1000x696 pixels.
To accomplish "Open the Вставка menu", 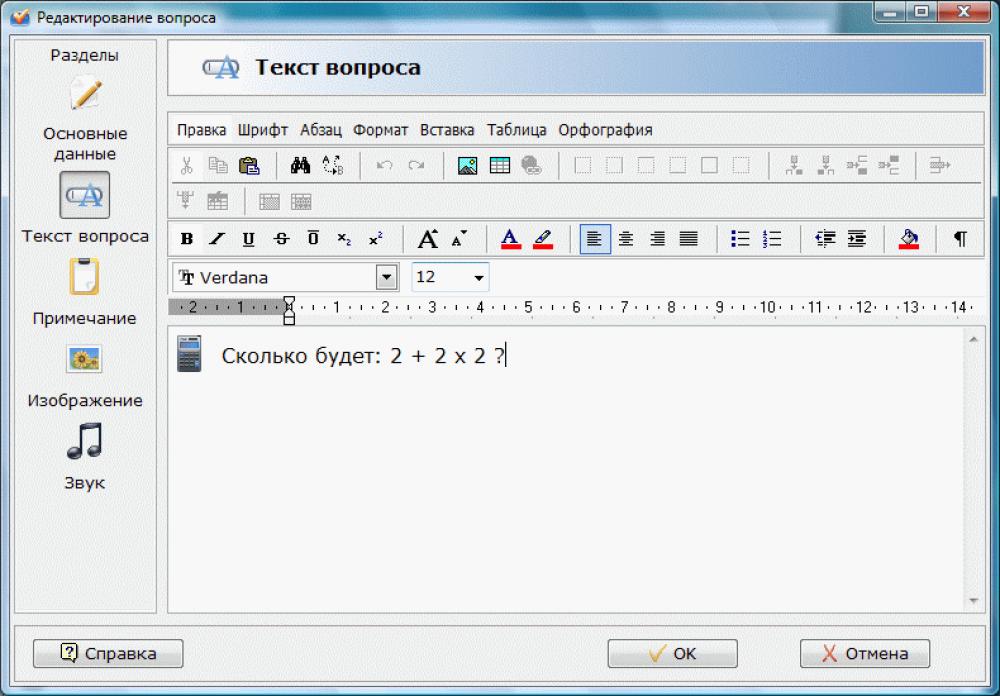I will [446, 129].
